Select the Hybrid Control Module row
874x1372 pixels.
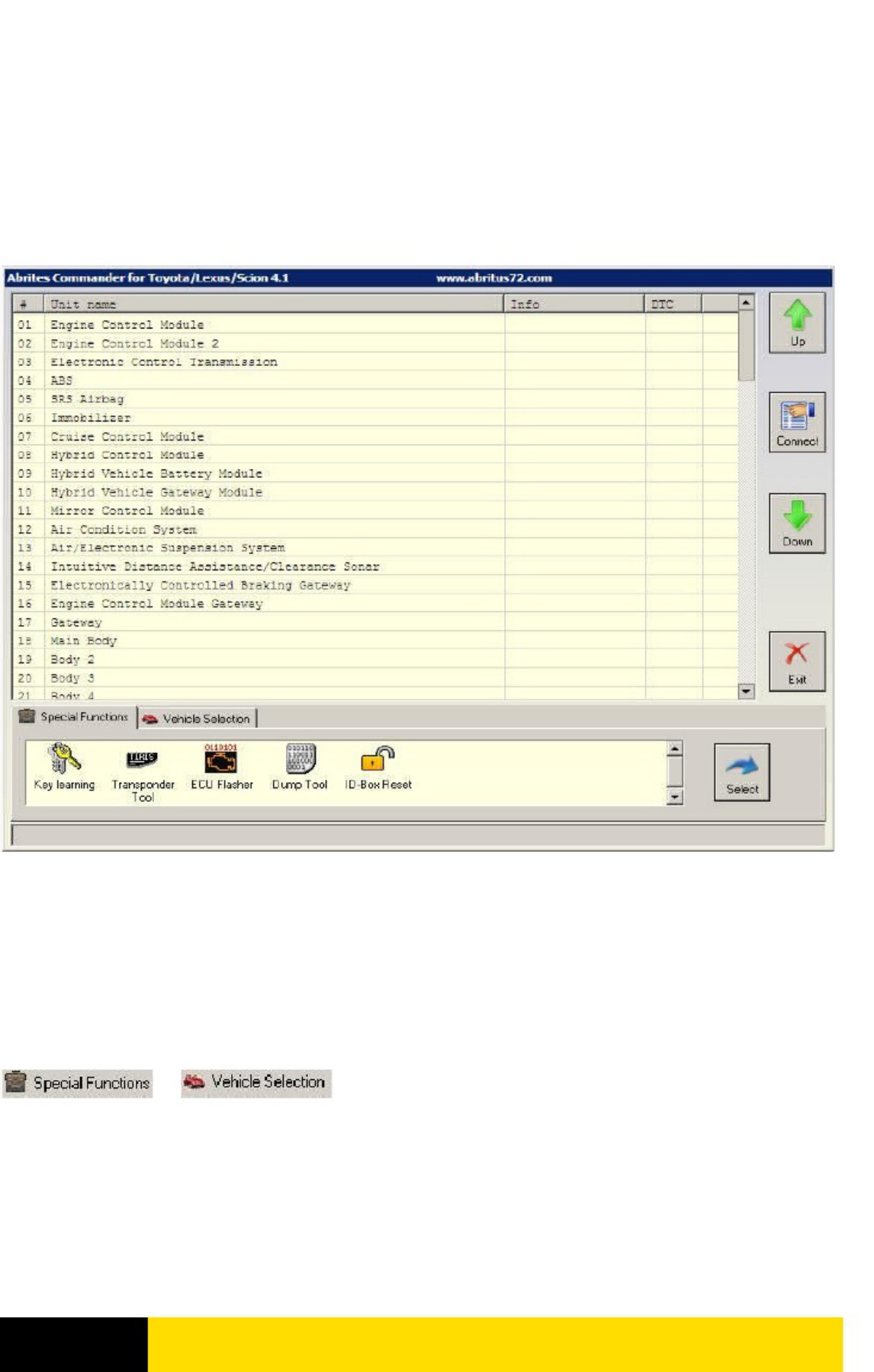(x=376, y=455)
